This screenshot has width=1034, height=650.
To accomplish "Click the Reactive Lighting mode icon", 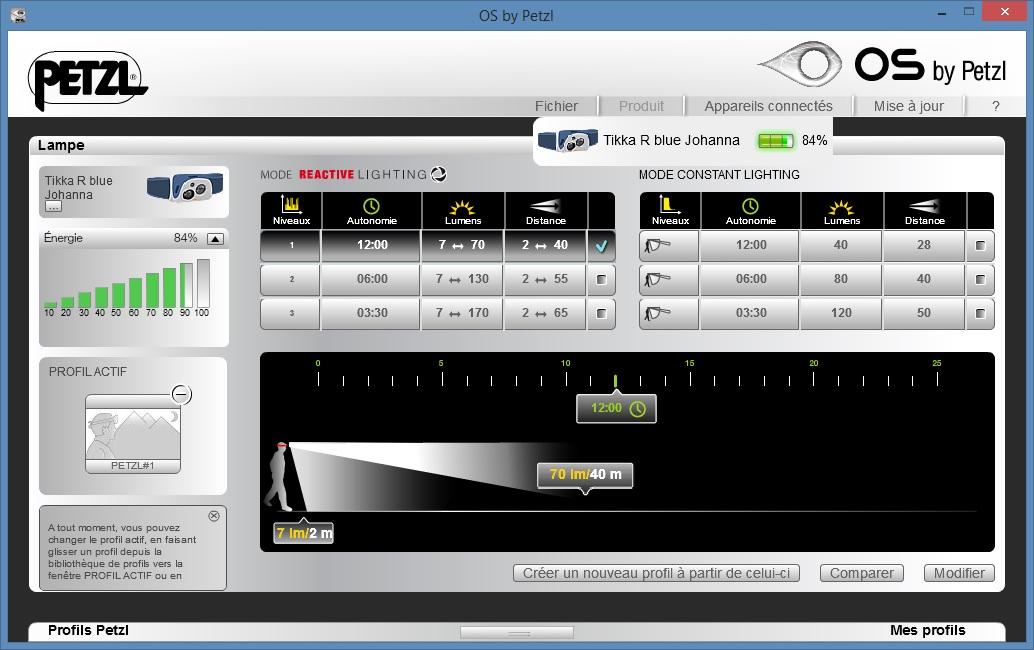I will pos(437,174).
